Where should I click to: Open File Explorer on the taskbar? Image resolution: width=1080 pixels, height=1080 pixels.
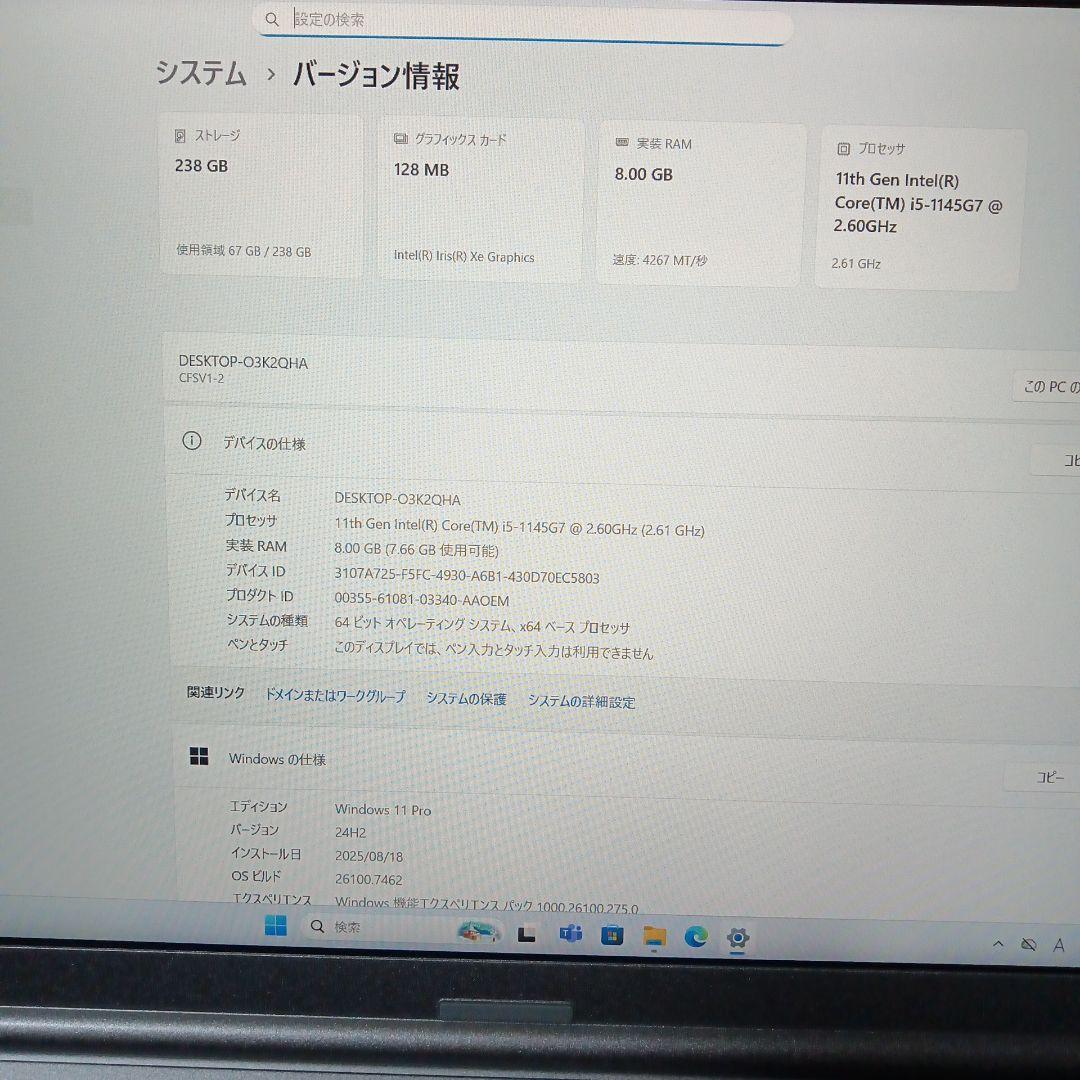(x=654, y=938)
